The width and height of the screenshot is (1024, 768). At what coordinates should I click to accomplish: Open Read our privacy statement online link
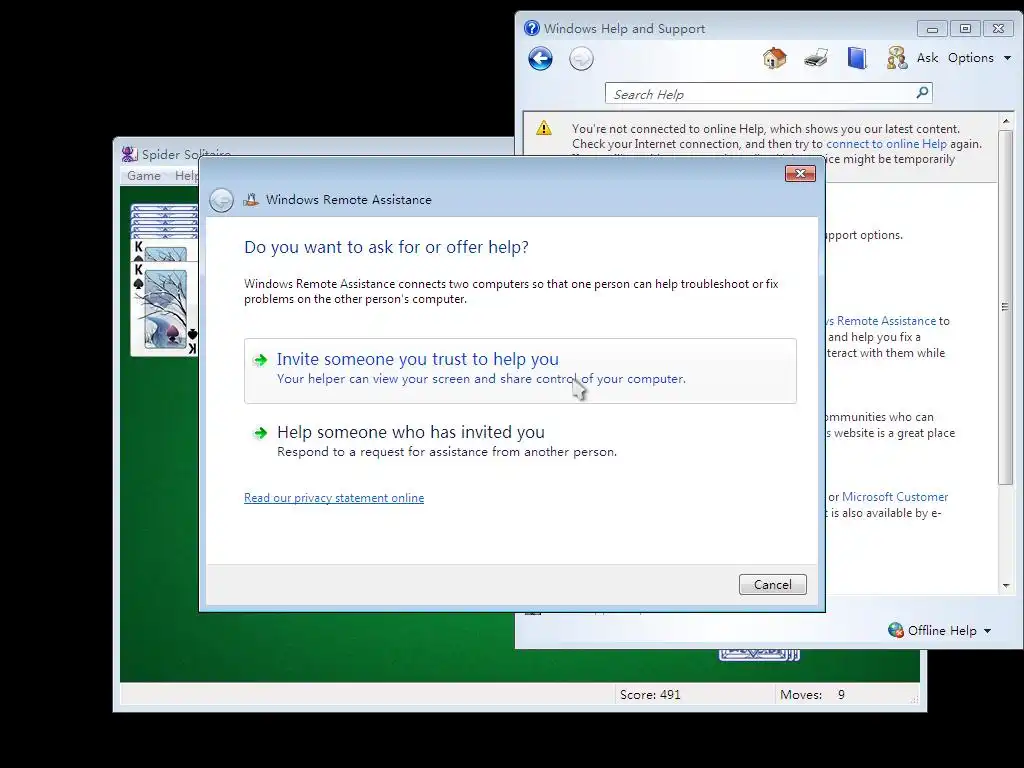coord(334,498)
